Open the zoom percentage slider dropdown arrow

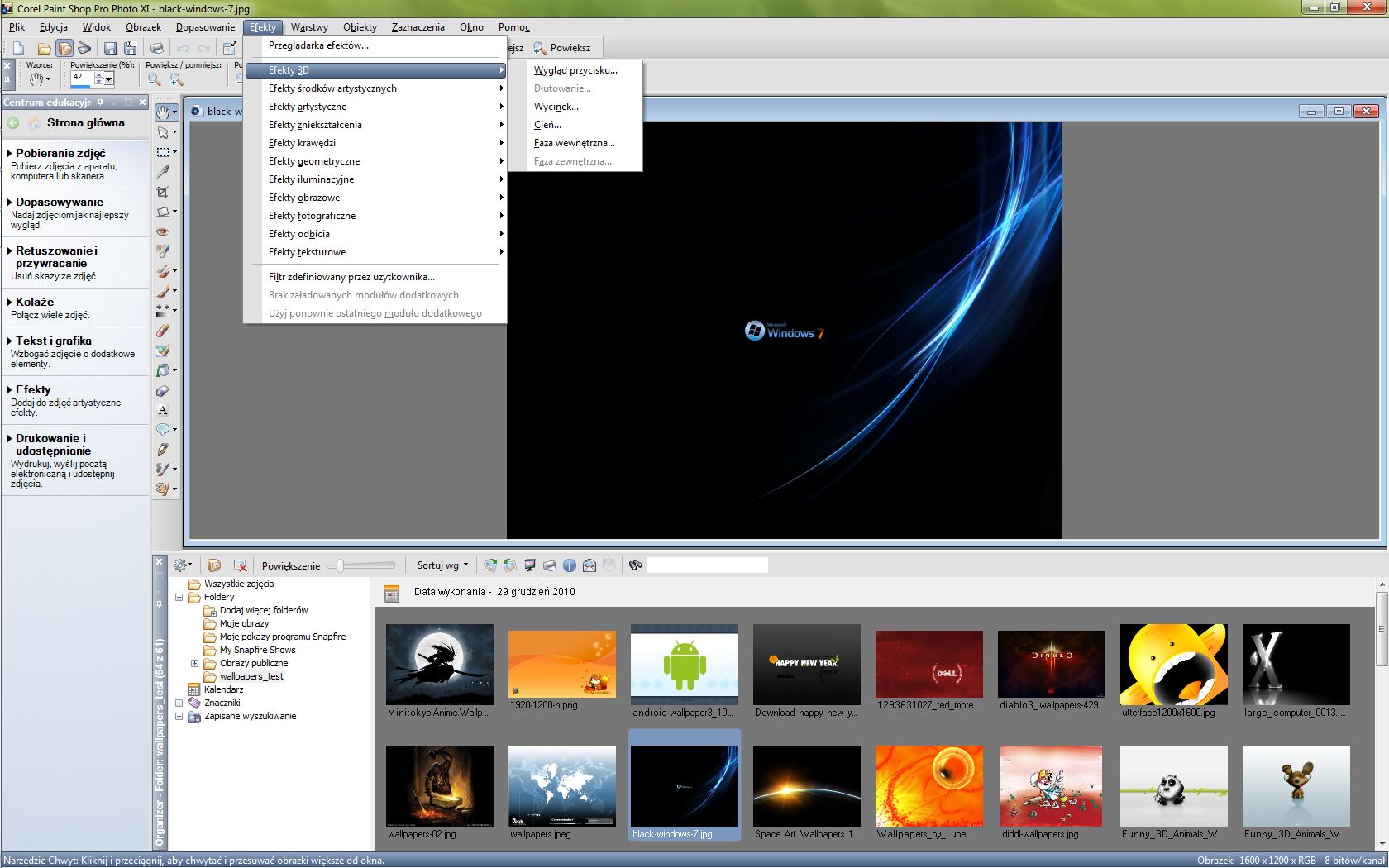pos(108,79)
